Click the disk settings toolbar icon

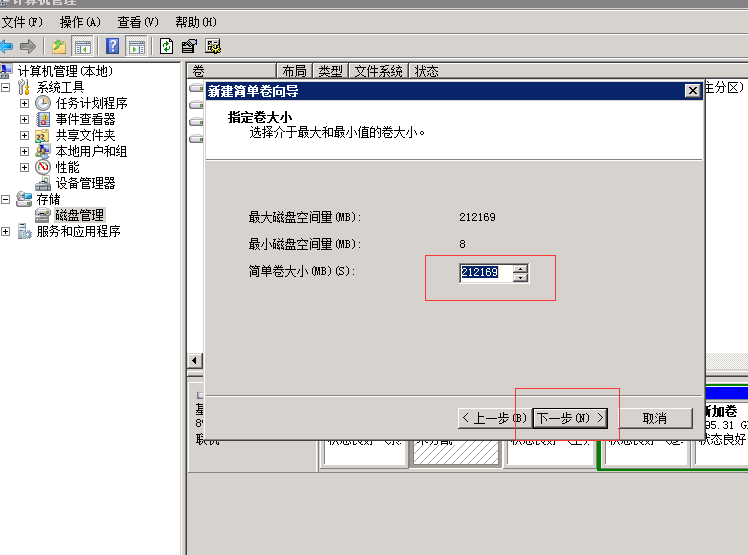pyautogui.click(x=213, y=46)
